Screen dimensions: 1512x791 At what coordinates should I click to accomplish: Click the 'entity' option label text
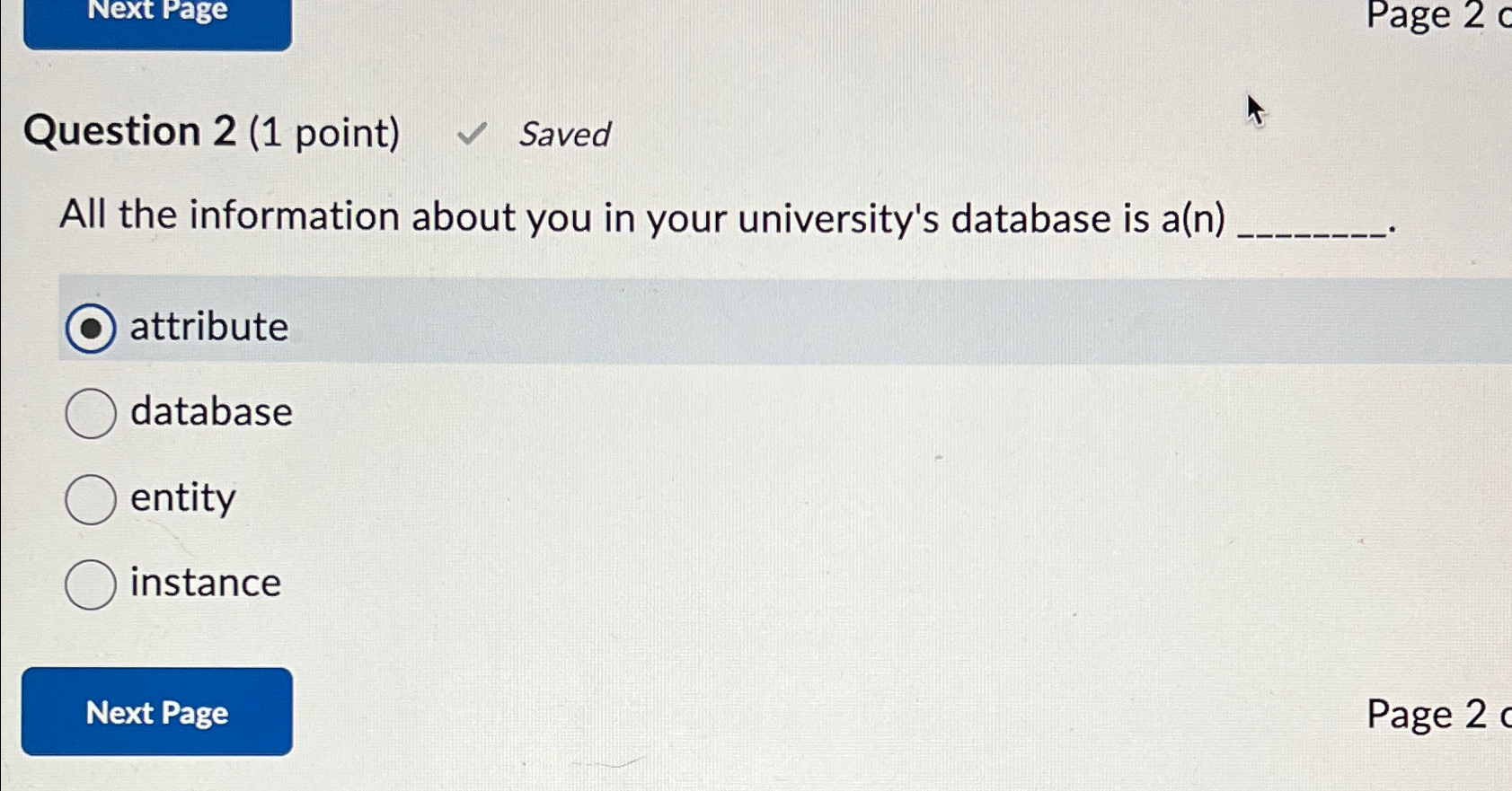click(x=181, y=499)
